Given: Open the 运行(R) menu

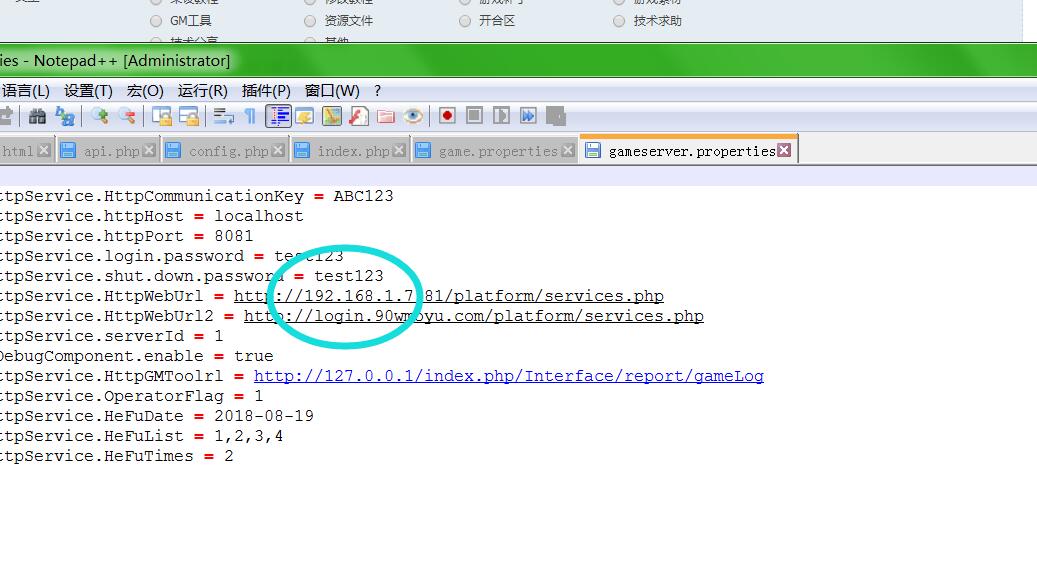Looking at the screenshot, I should pyautogui.click(x=203, y=91).
